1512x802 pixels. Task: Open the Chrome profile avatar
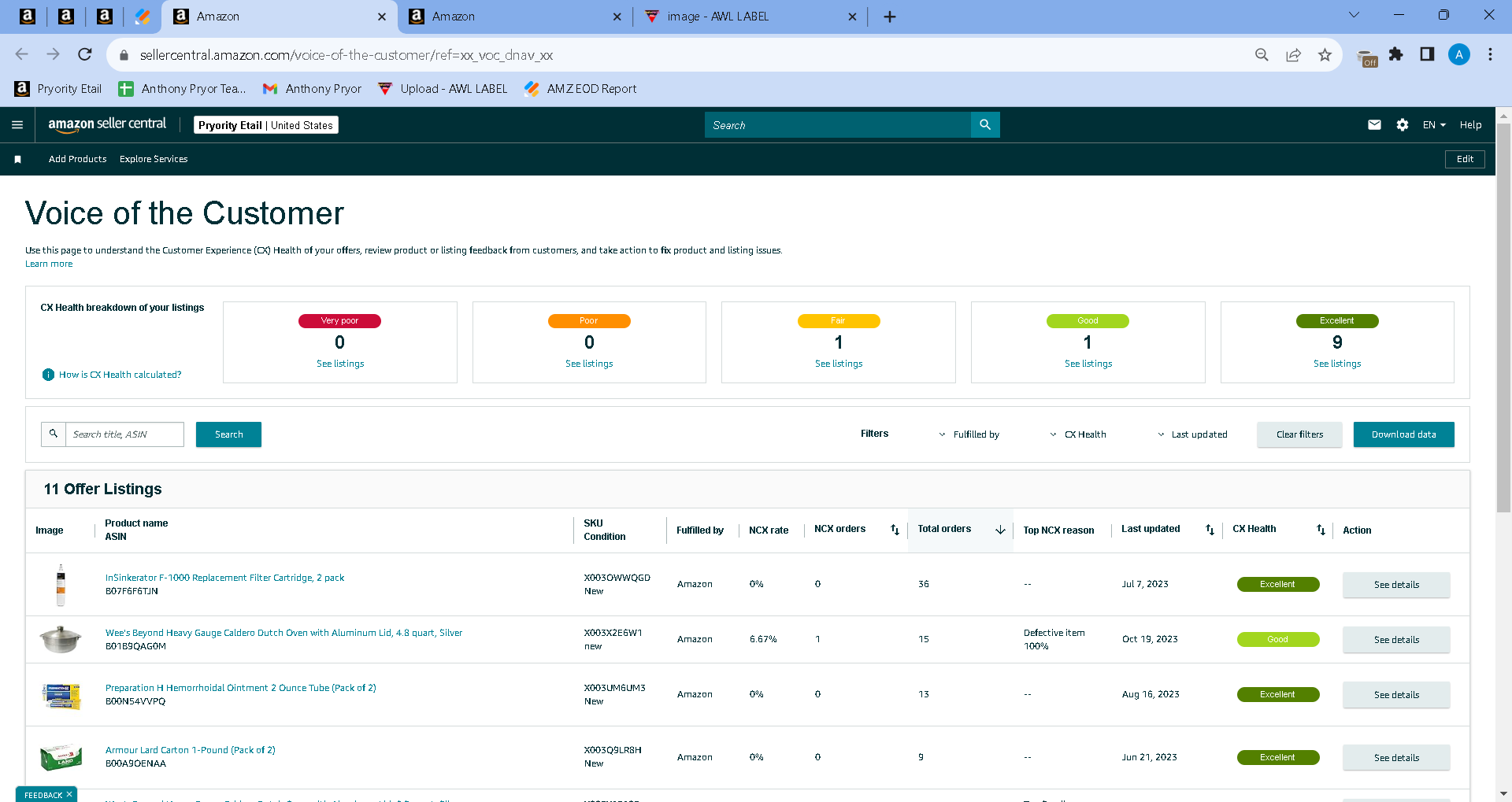pos(1459,54)
